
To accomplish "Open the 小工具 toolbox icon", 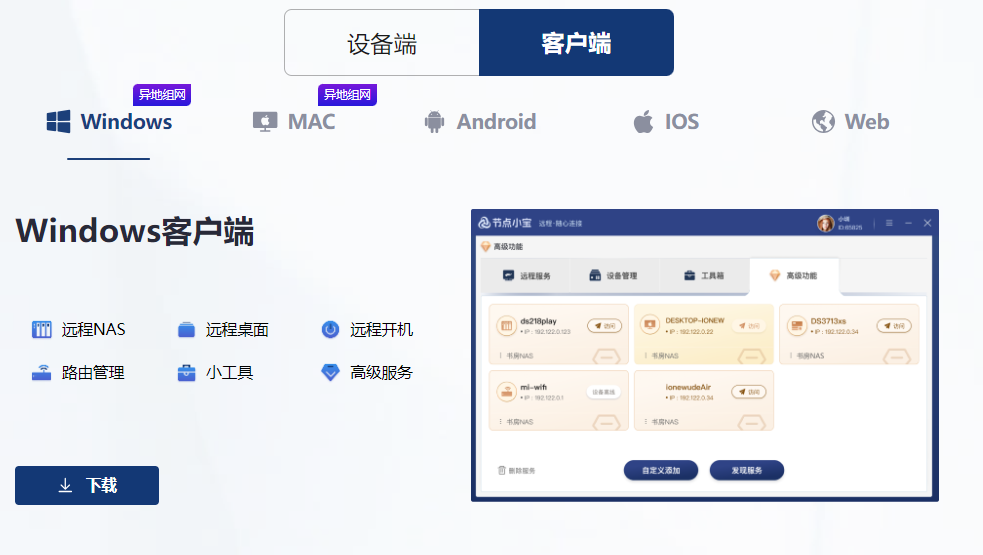I will tap(186, 373).
